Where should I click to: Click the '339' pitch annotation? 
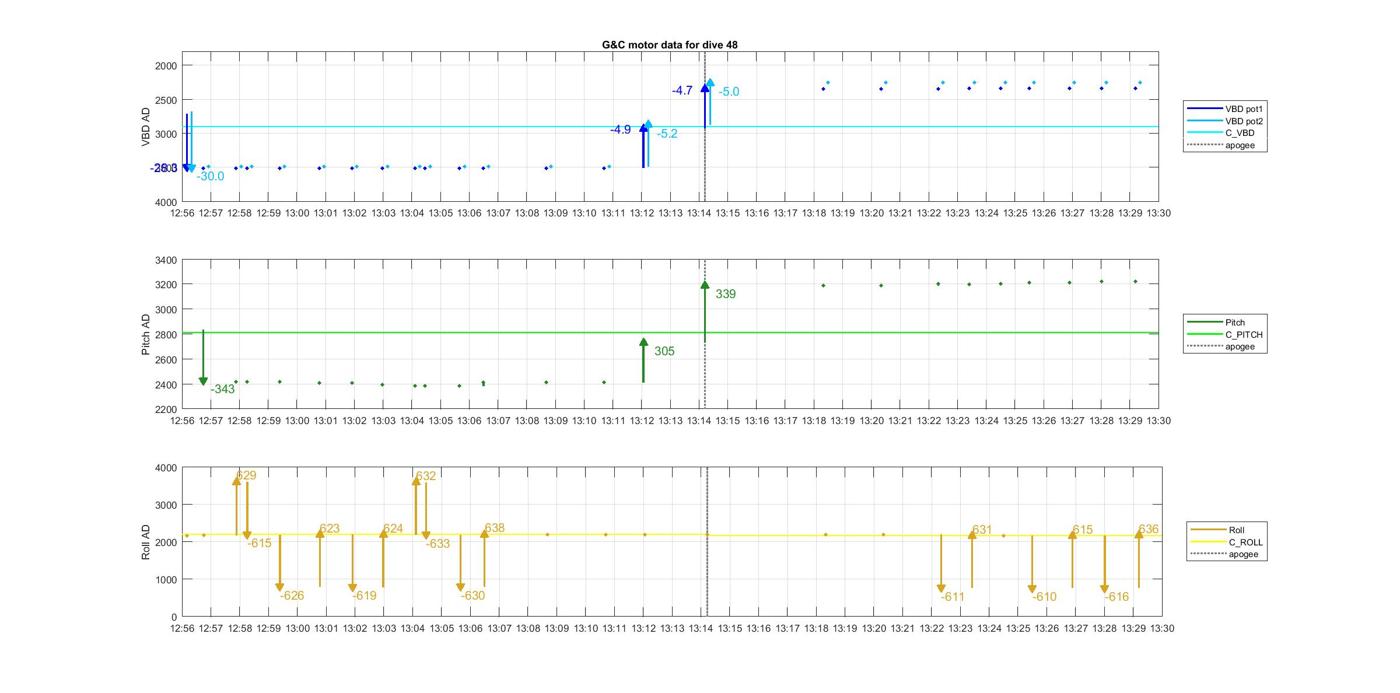726,294
